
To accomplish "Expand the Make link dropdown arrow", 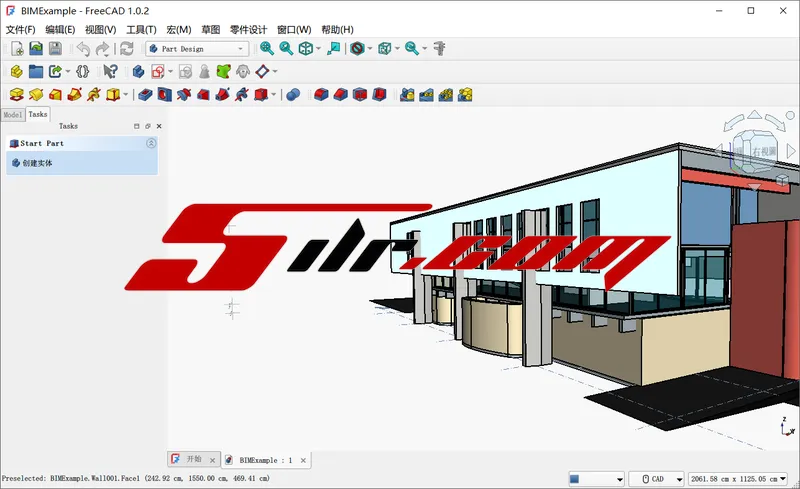I will pyautogui.click(x=68, y=71).
